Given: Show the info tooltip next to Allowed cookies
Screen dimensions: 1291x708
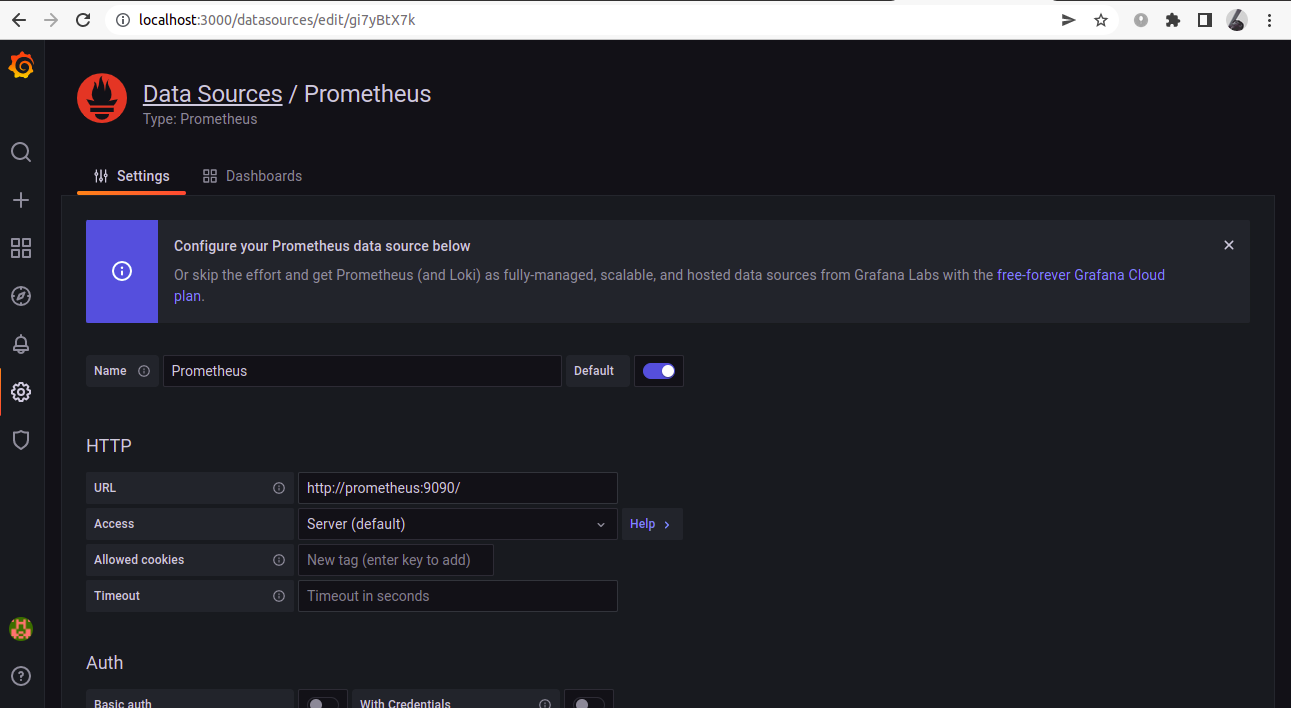Looking at the screenshot, I should (x=279, y=560).
